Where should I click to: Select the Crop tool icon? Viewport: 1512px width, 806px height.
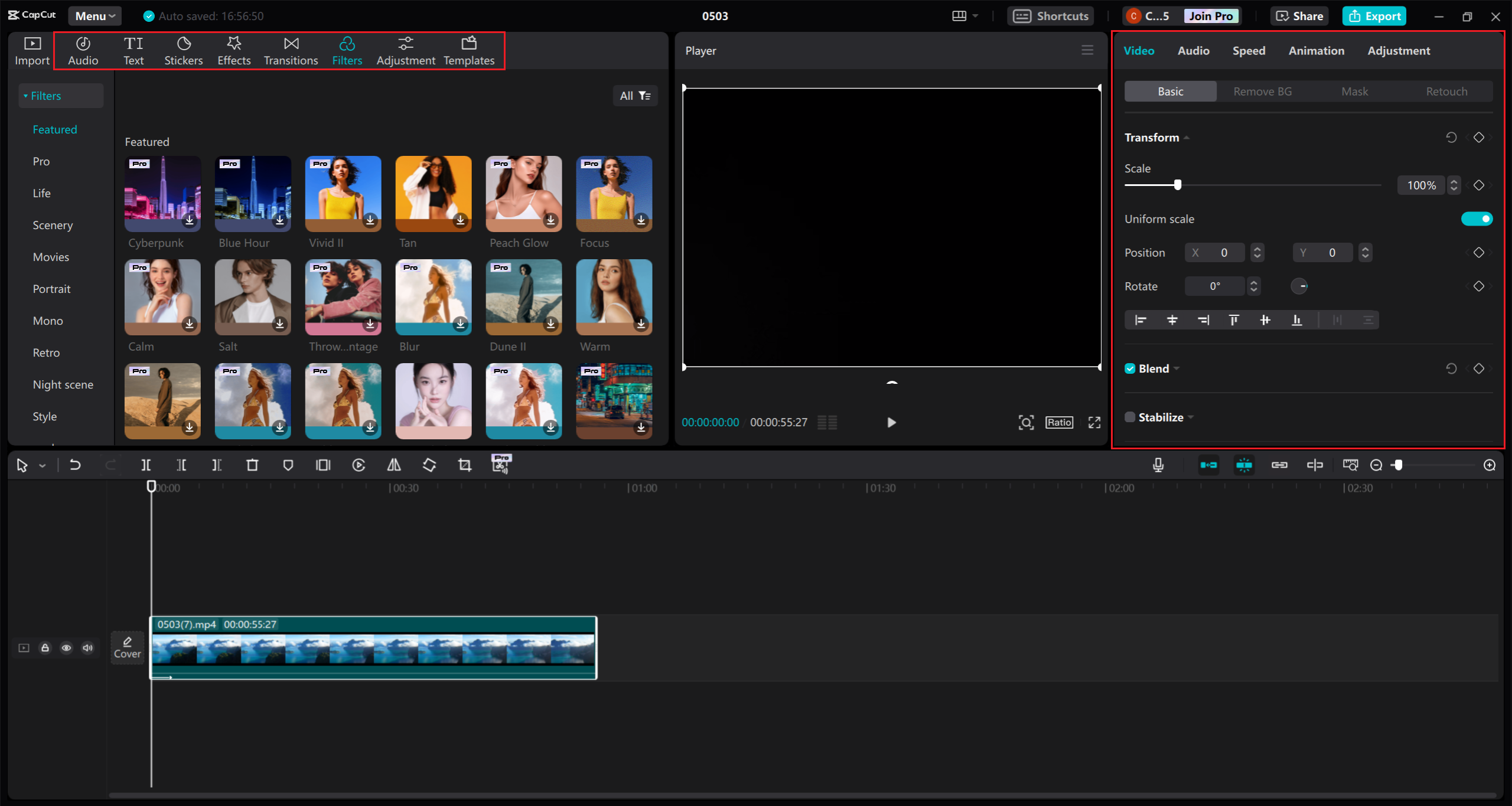point(464,465)
